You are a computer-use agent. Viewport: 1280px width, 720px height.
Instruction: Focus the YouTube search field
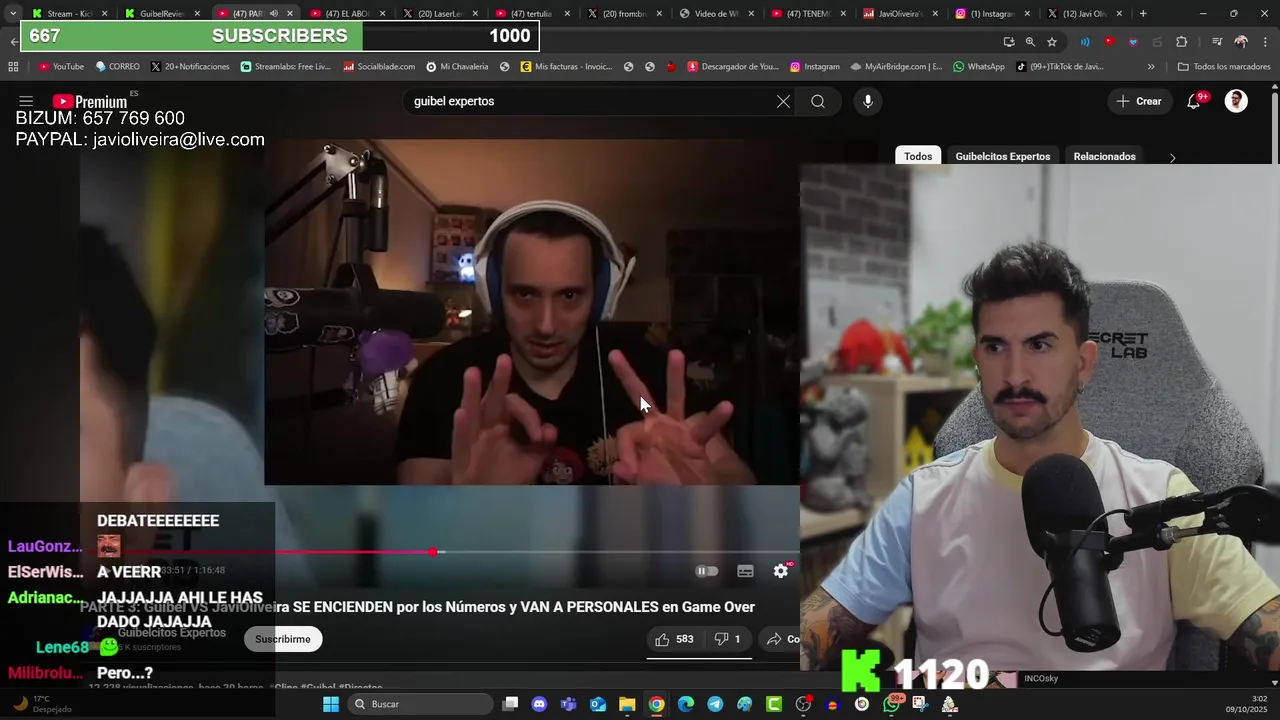590,101
